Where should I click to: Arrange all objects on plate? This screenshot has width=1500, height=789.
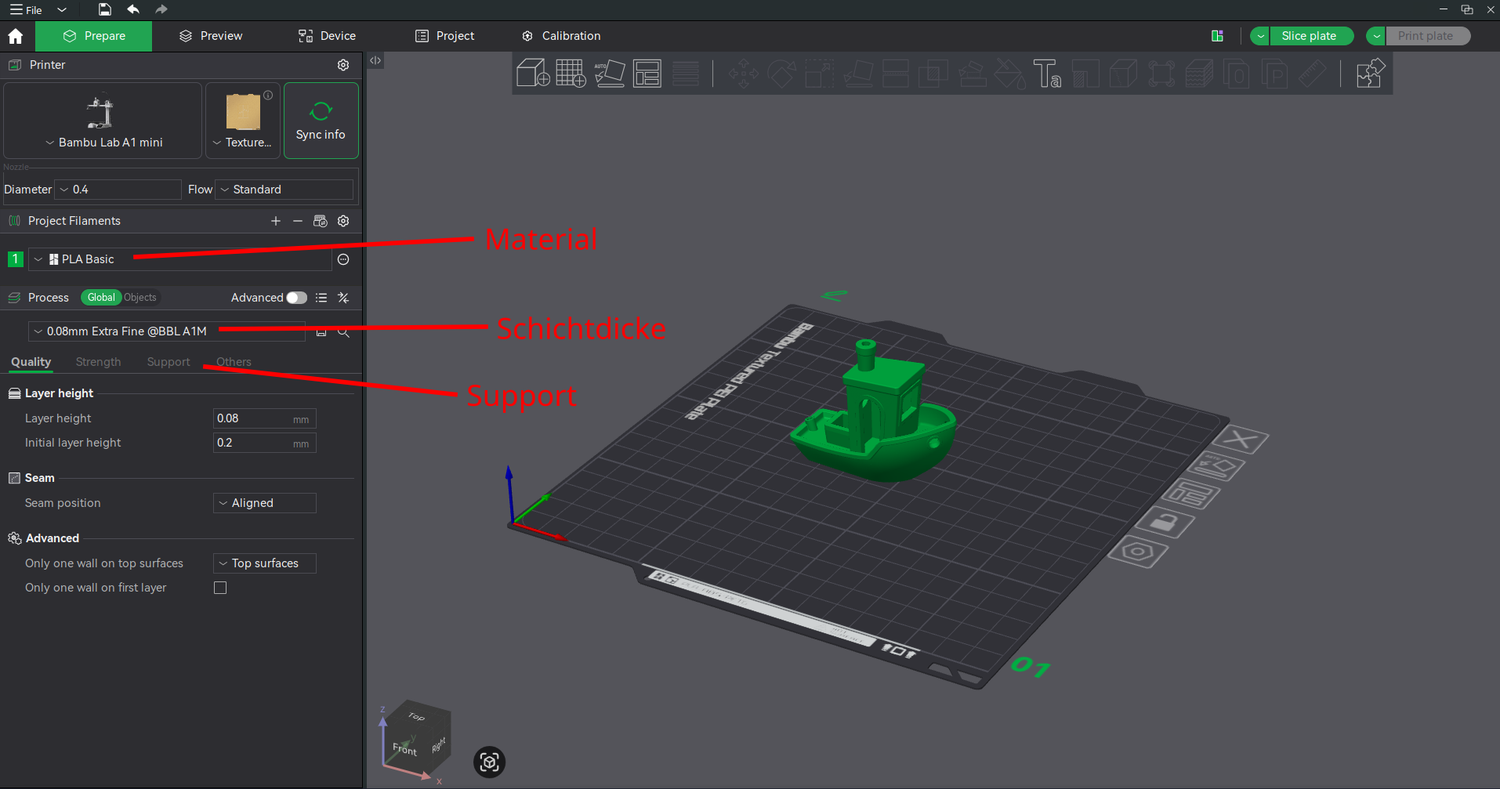point(647,73)
